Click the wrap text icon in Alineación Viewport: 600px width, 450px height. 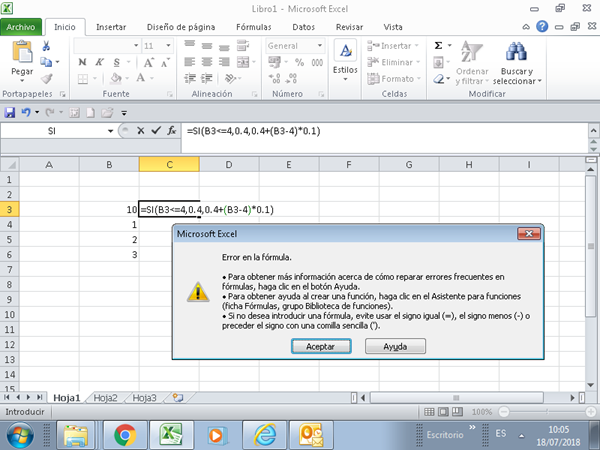243,46
